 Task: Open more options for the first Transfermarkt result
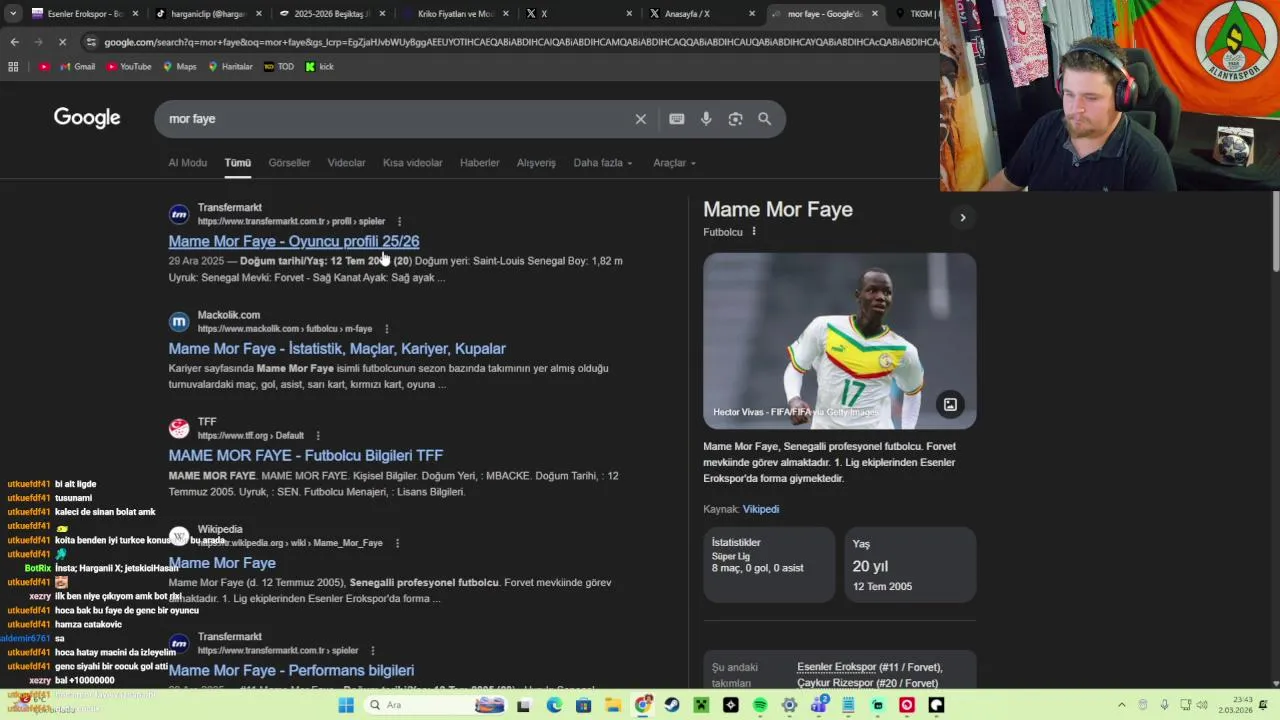coord(399,222)
